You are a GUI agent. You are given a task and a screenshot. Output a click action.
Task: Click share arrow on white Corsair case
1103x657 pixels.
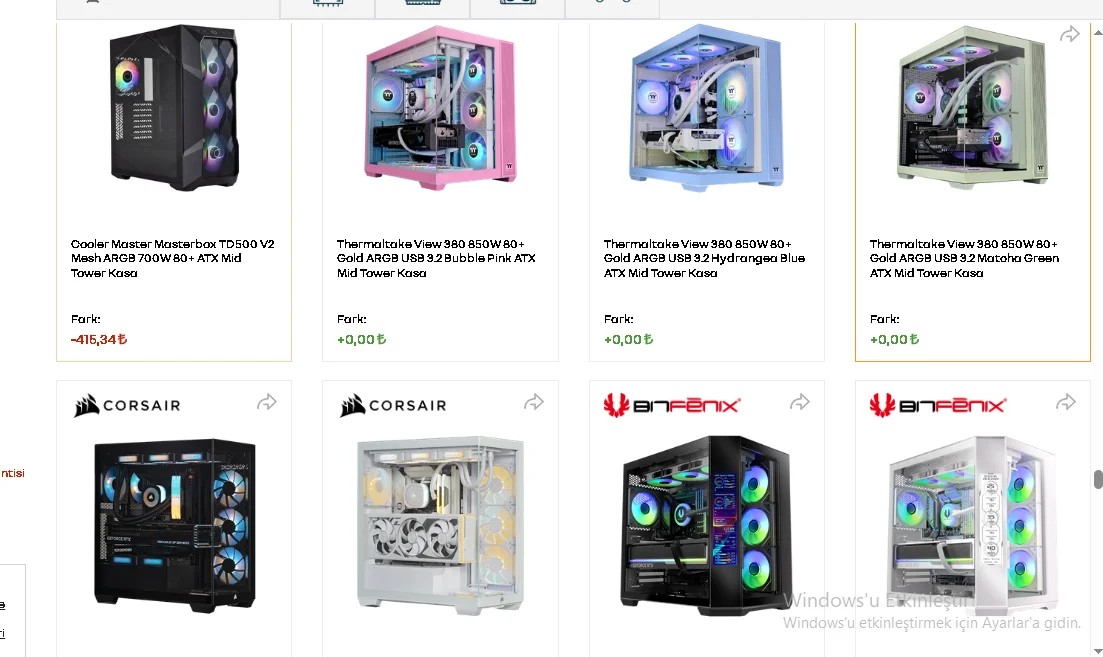(x=533, y=402)
